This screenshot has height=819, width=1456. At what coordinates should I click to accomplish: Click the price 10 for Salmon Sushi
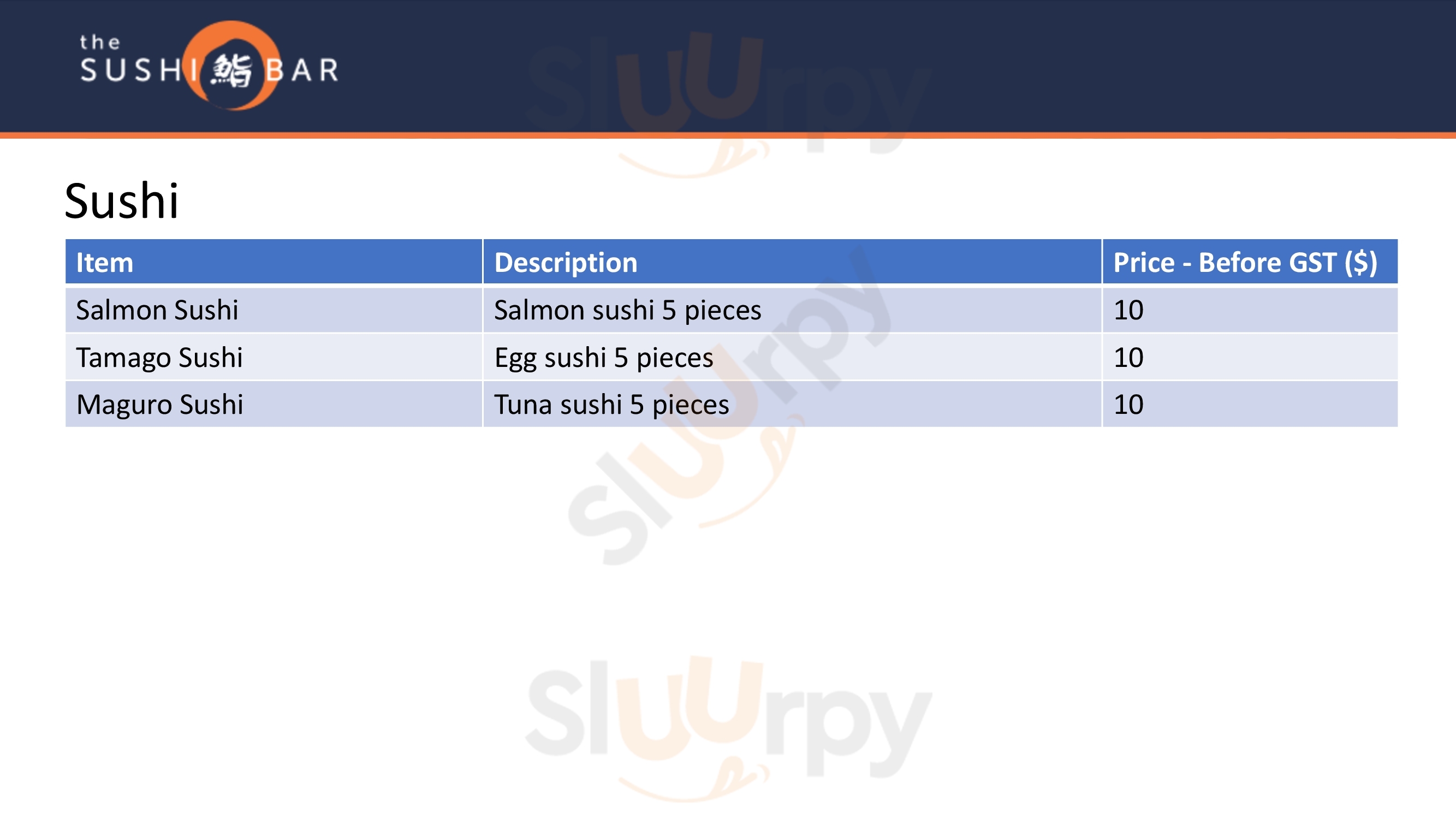pyautogui.click(x=1128, y=310)
